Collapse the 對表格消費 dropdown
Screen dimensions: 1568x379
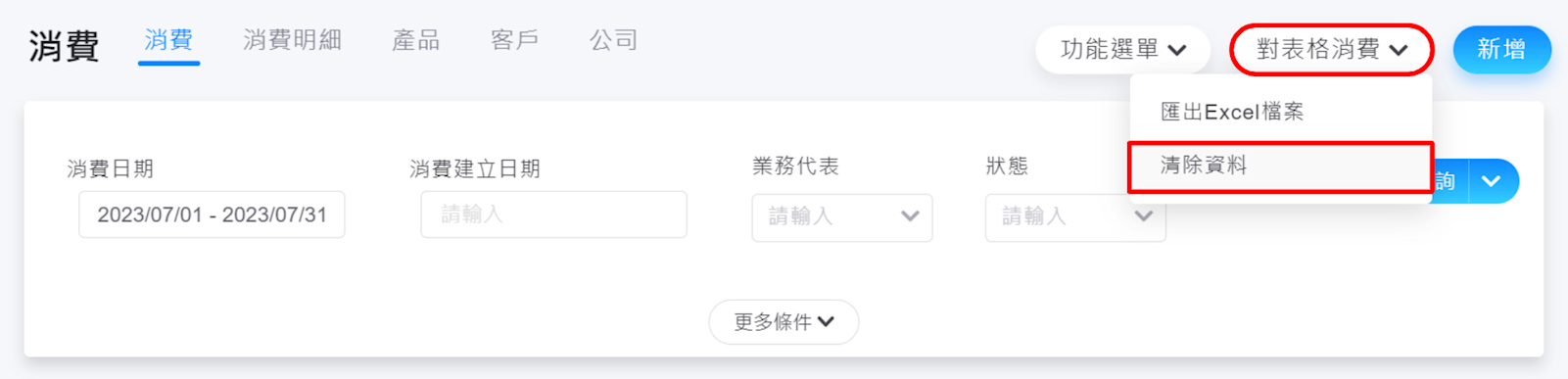point(1331,49)
